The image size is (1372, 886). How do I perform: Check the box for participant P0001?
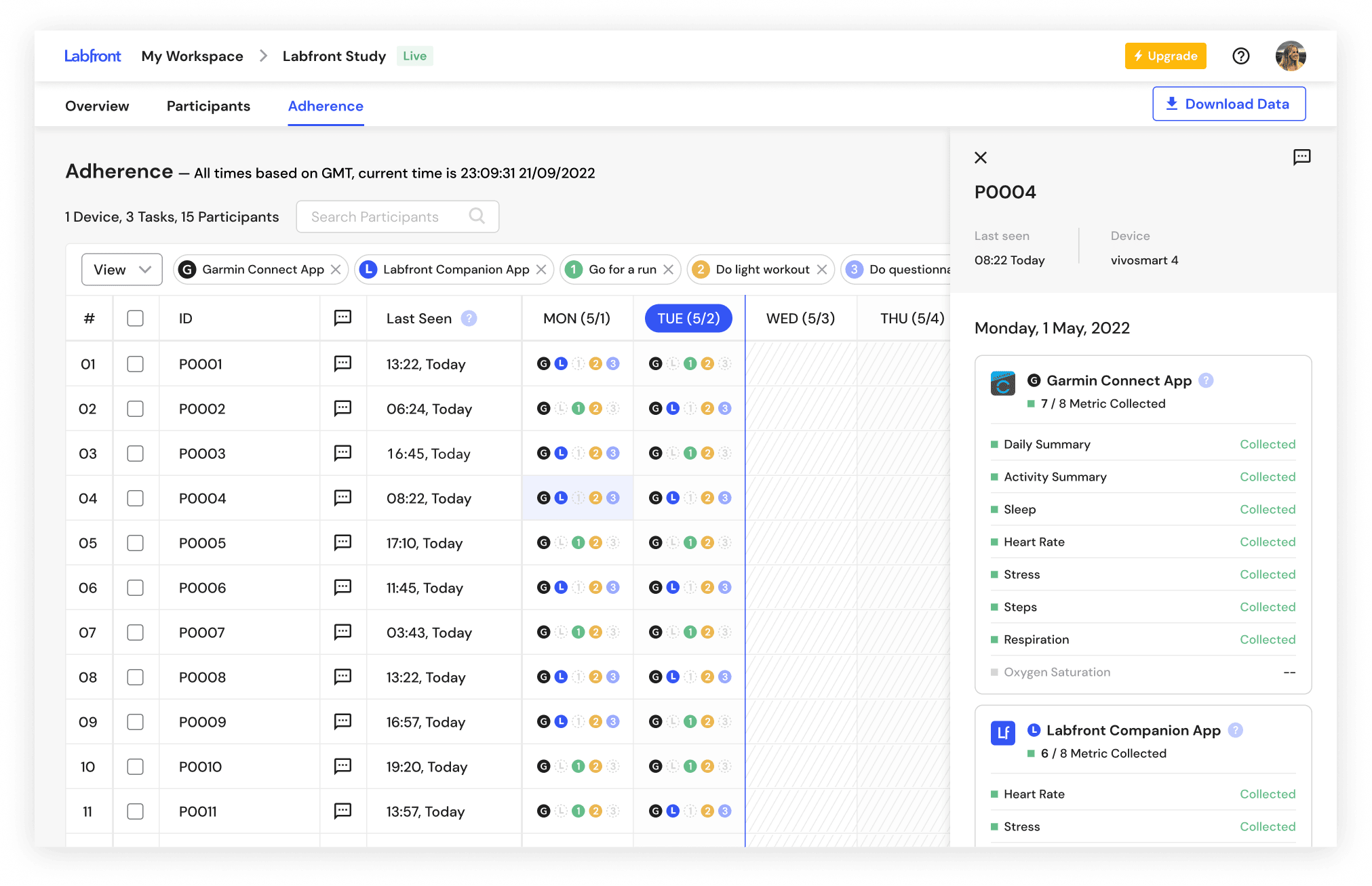136,364
